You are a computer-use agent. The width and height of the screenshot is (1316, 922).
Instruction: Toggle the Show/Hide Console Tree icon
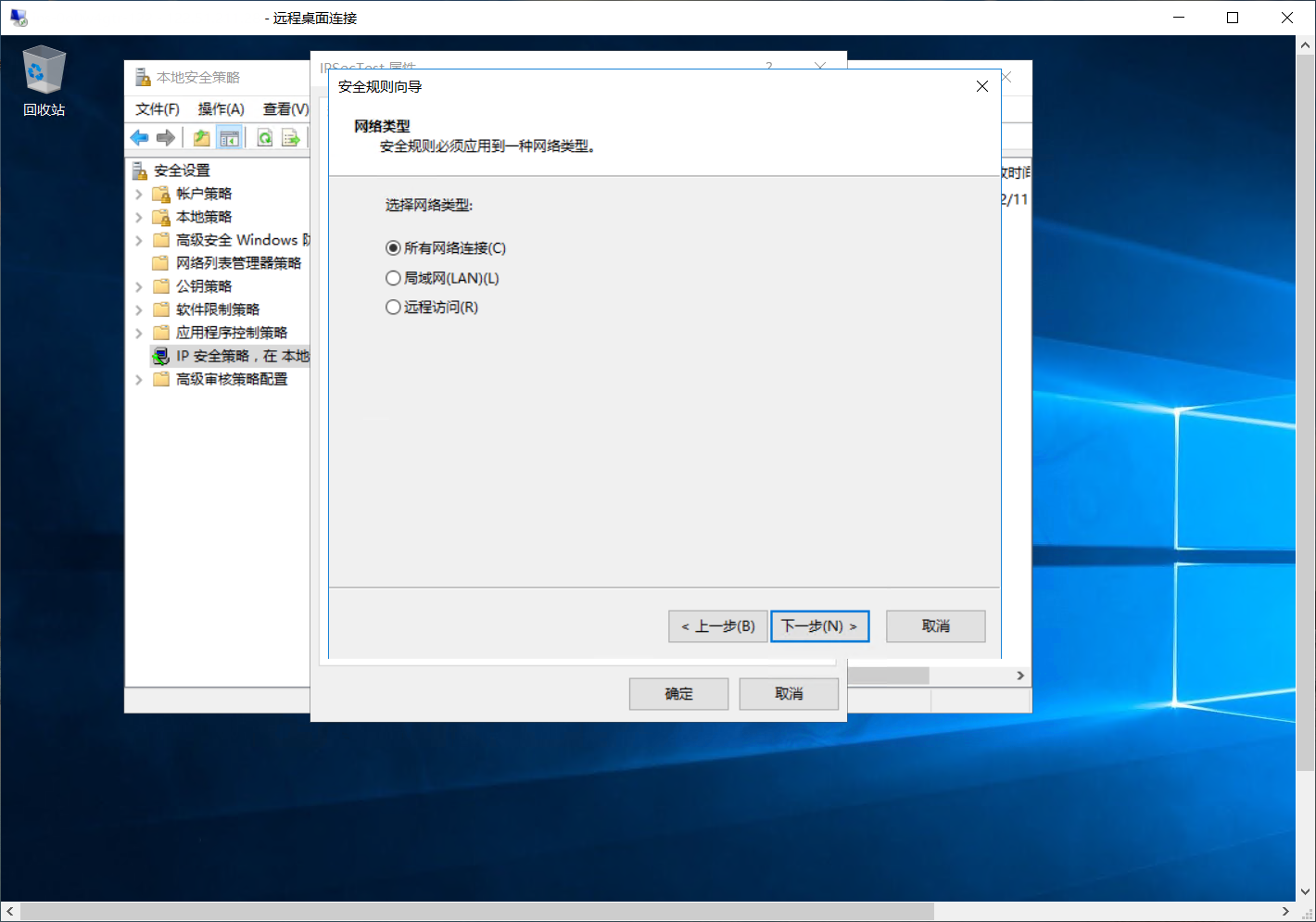pyautogui.click(x=229, y=138)
